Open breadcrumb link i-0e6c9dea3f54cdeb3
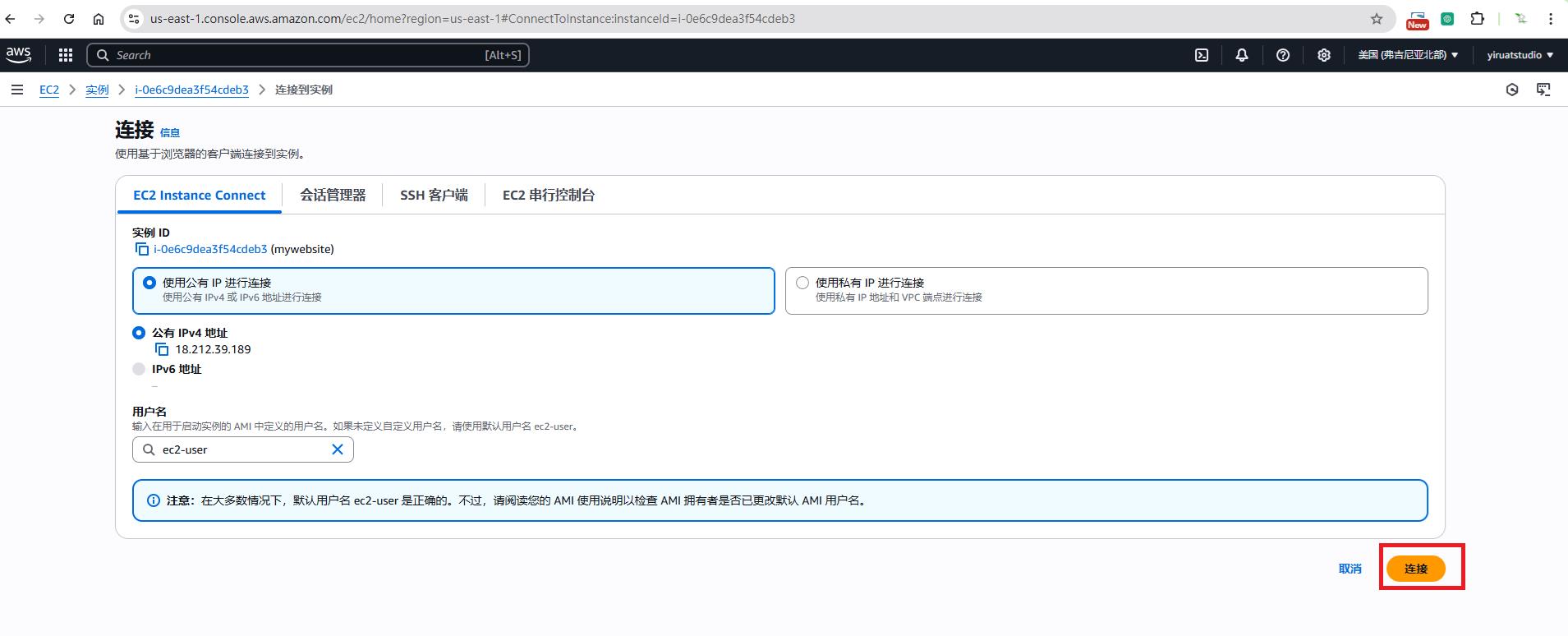Image resolution: width=1568 pixels, height=636 pixels. tap(191, 90)
